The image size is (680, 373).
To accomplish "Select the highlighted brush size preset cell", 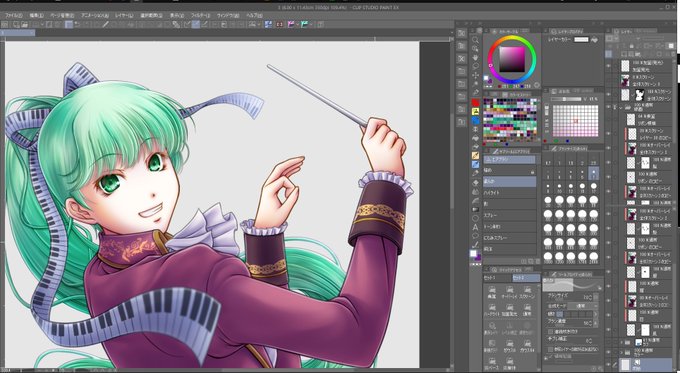I will 593,173.
